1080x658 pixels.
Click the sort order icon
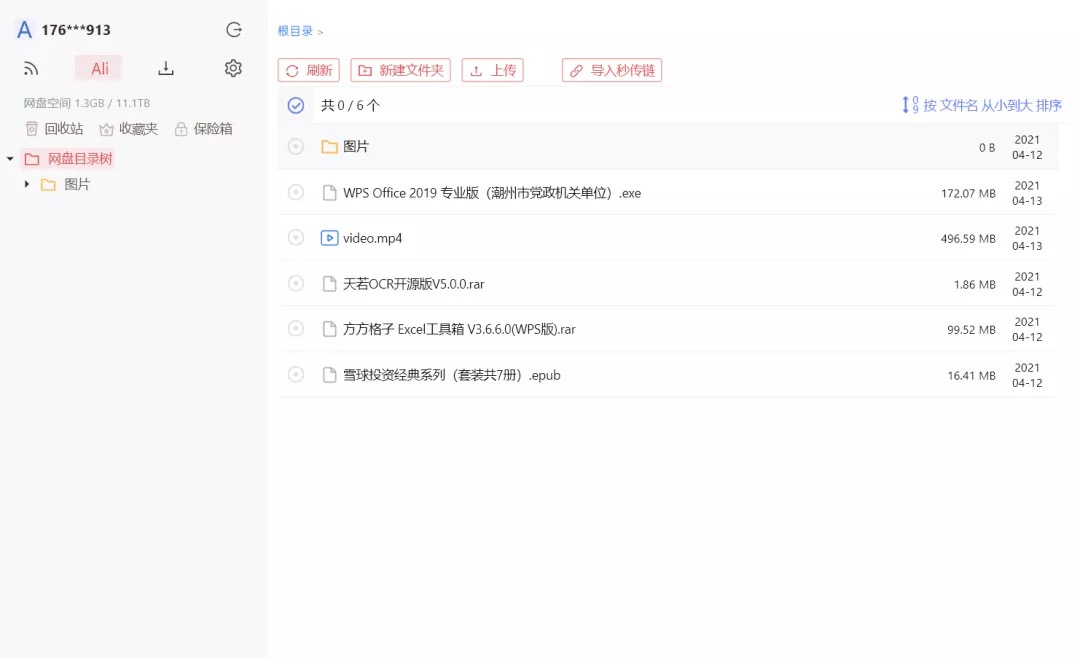pyautogui.click(x=909, y=105)
